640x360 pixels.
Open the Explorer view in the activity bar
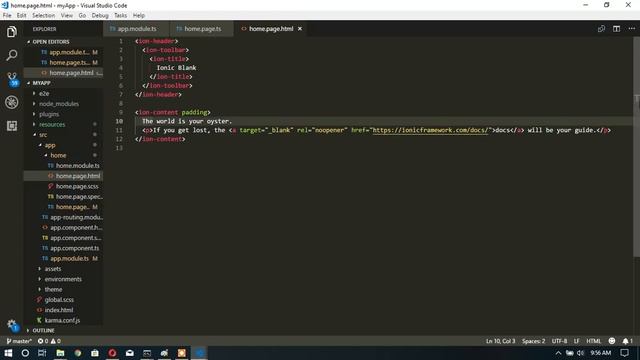(x=11, y=31)
